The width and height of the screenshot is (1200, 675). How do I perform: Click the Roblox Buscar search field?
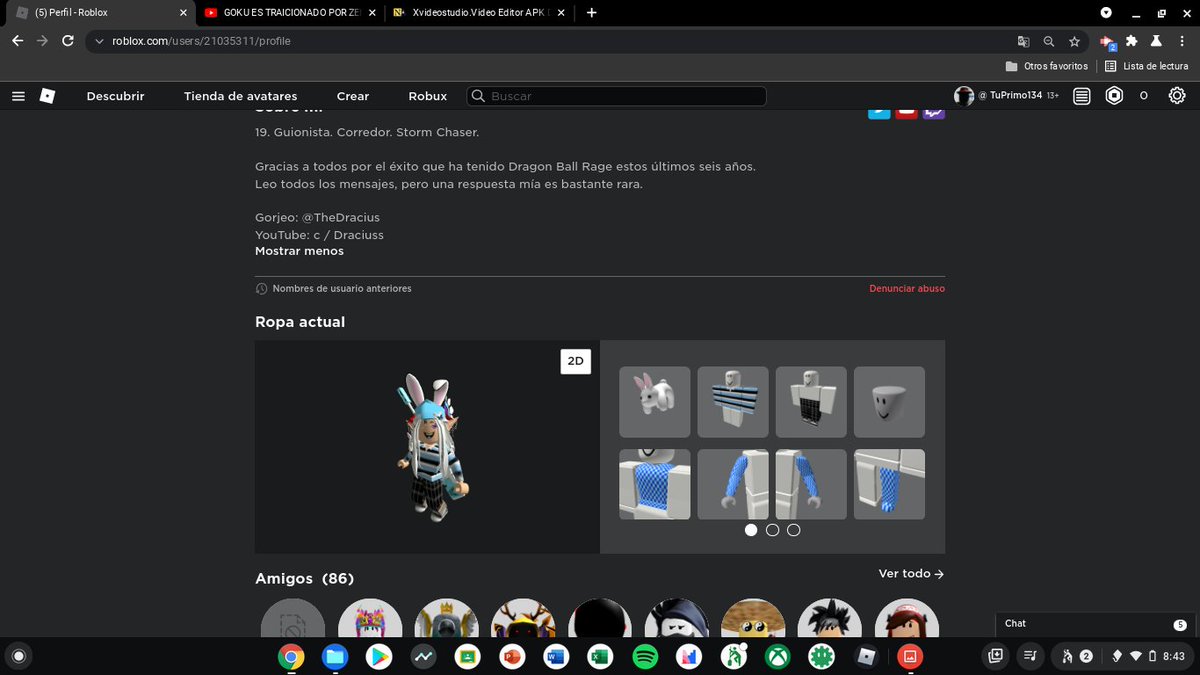tap(616, 96)
